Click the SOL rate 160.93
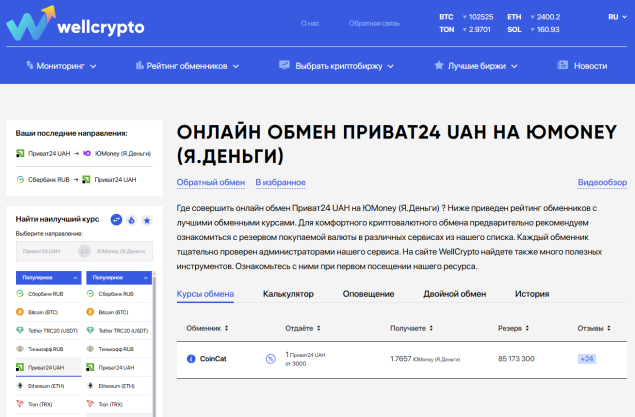 click(x=545, y=30)
